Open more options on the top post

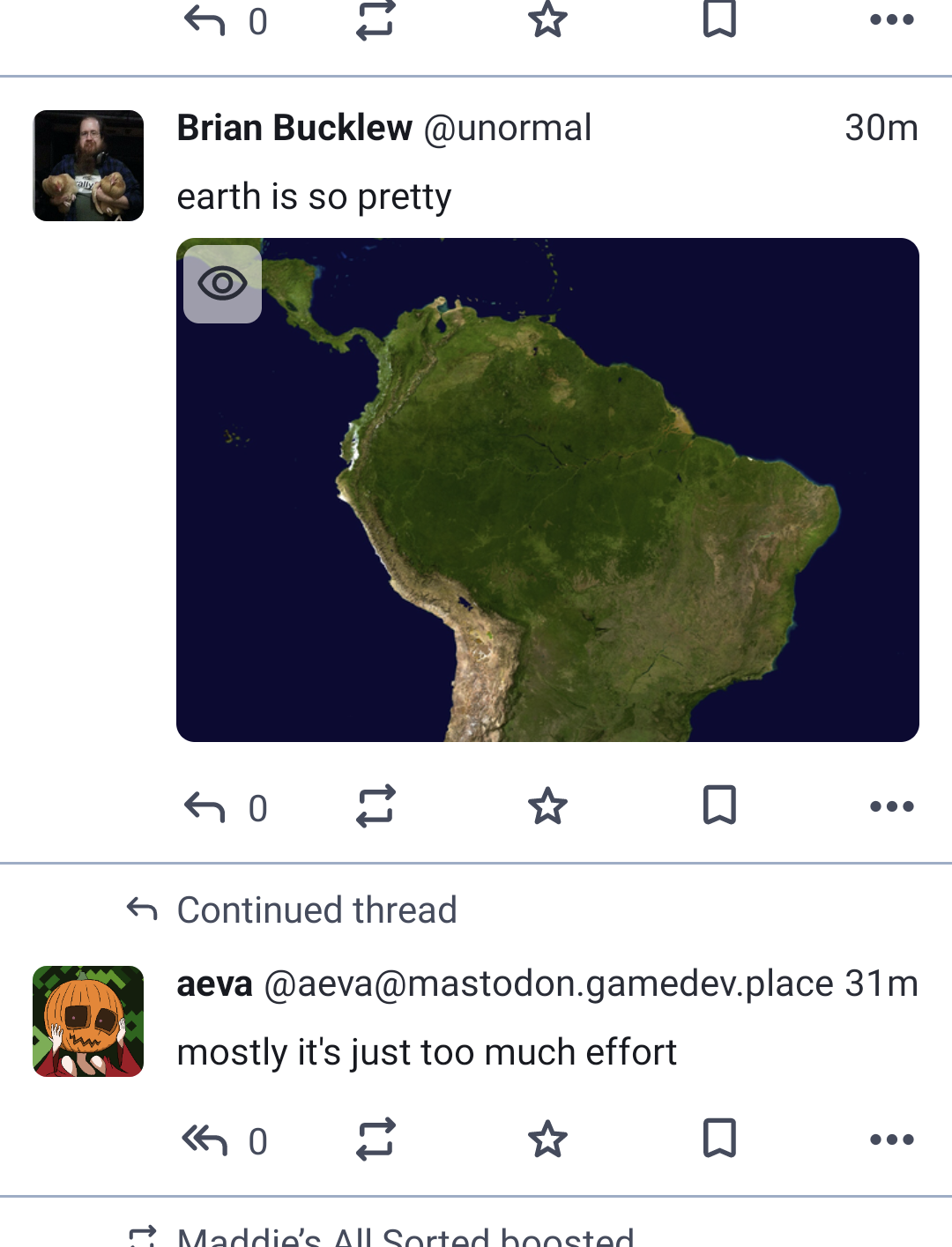pos(891,19)
